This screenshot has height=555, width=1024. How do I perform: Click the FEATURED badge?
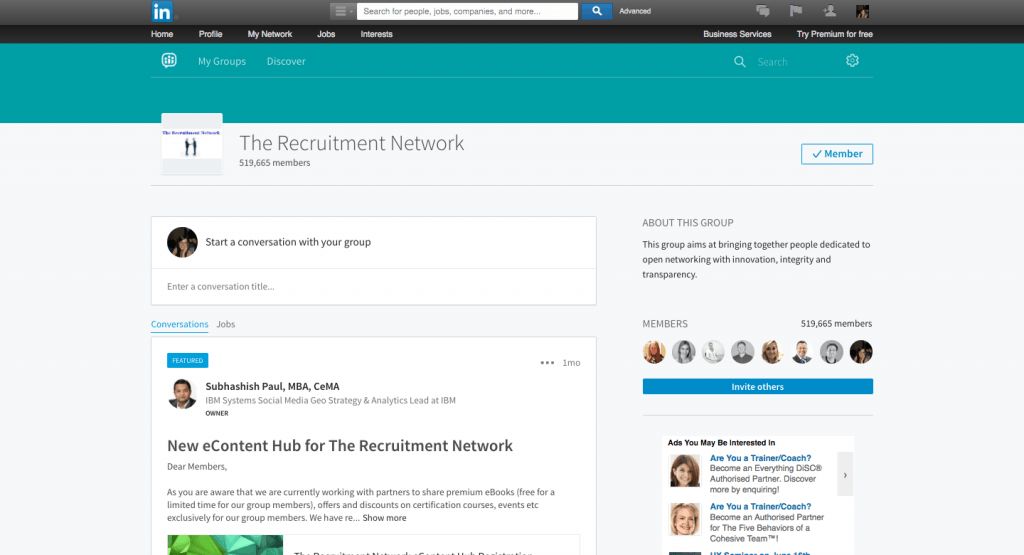click(187, 360)
